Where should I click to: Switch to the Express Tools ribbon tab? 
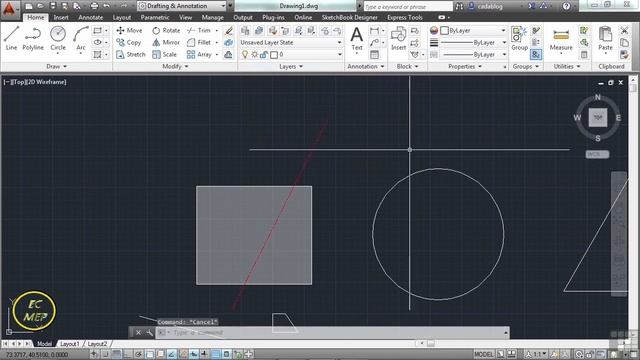[x=405, y=18]
